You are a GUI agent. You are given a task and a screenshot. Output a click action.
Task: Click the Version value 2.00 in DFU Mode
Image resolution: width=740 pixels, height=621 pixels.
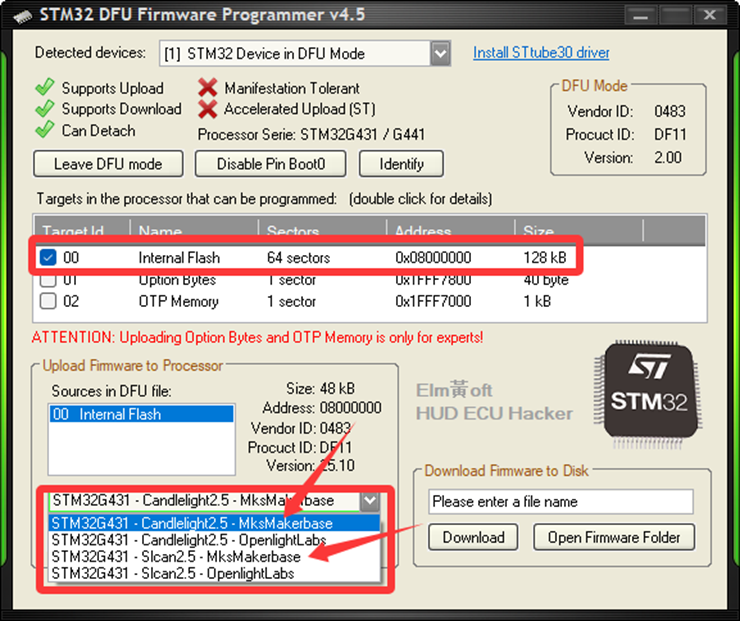point(668,157)
